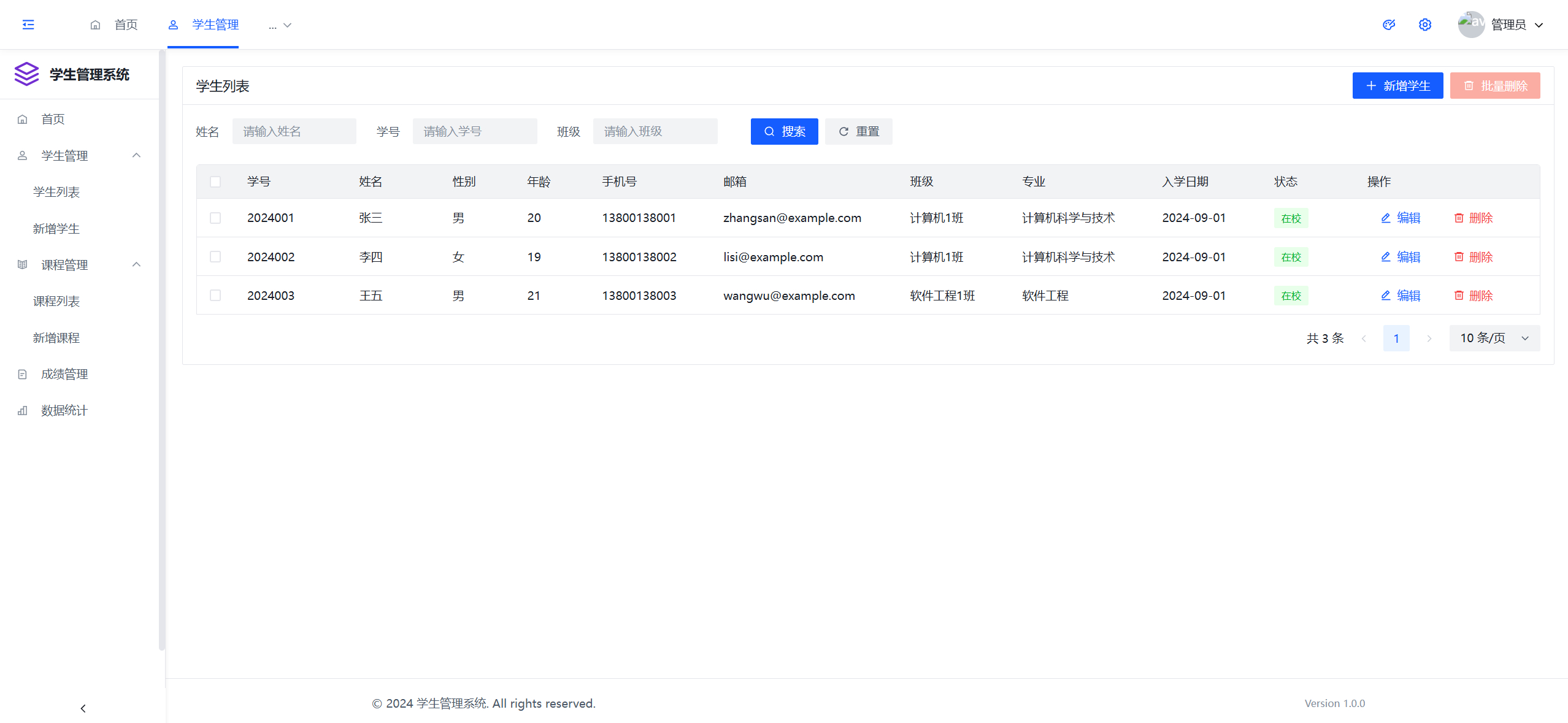
Task: Click the magnifier icon on the search button
Action: (769, 131)
